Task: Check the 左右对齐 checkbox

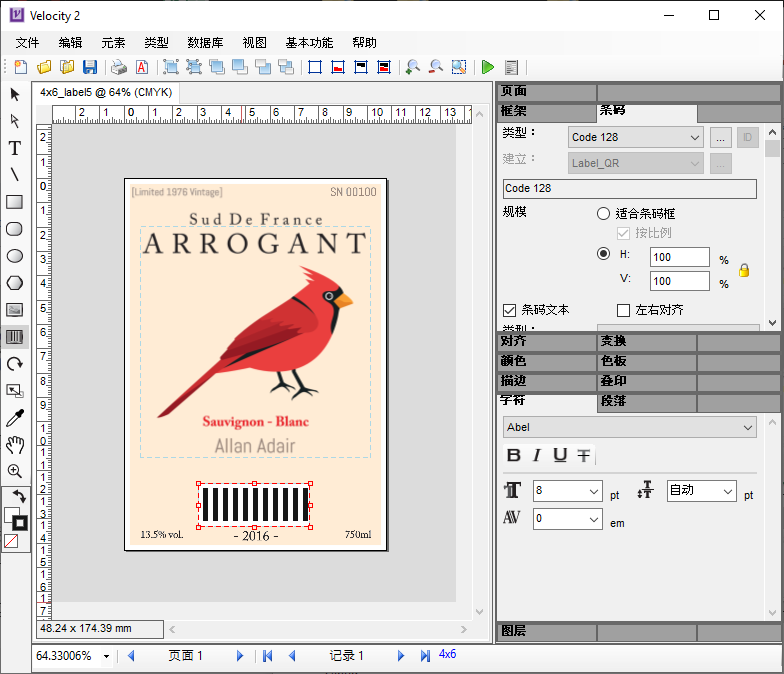Action: [624, 310]
